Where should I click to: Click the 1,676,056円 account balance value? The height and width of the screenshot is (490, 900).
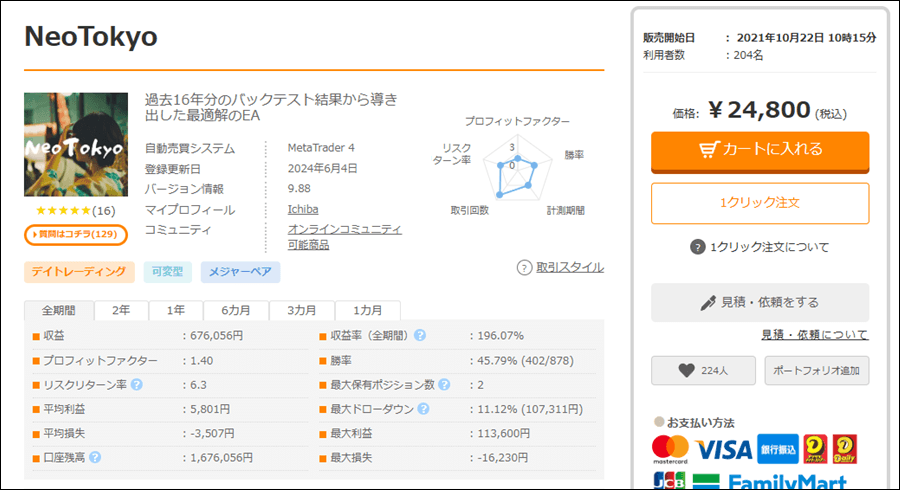pyautogui.click(x=222, y=457)
